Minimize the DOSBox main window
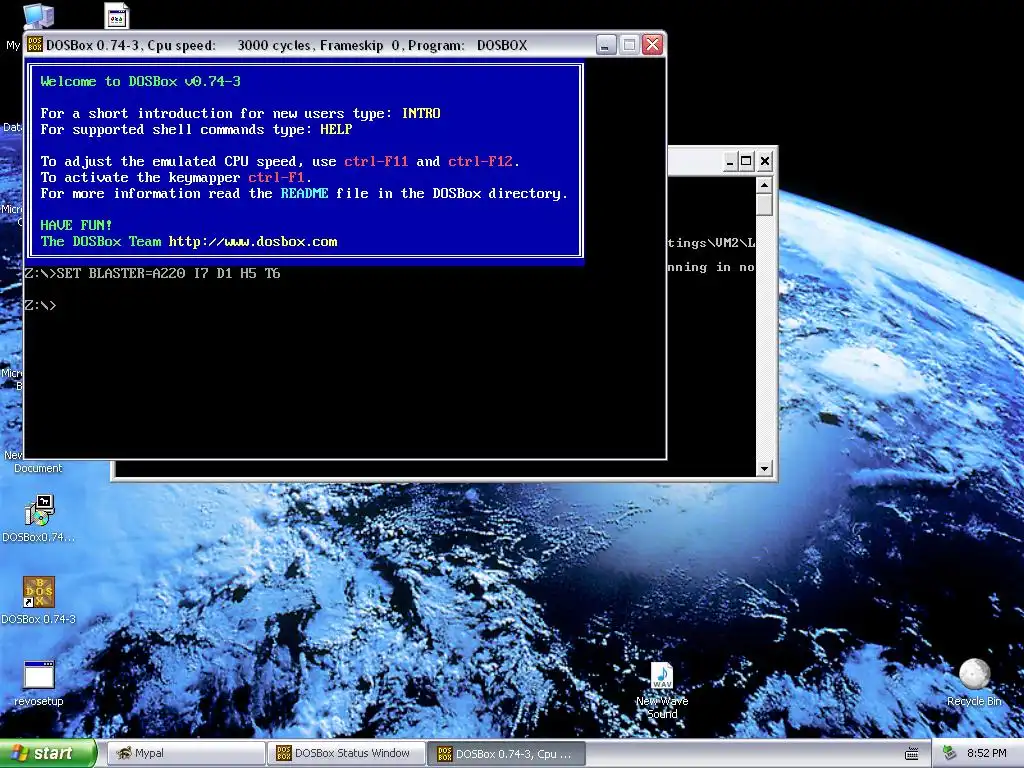Image resolution: width=1024 pixels, height=768 pixels. pos(605,44)
